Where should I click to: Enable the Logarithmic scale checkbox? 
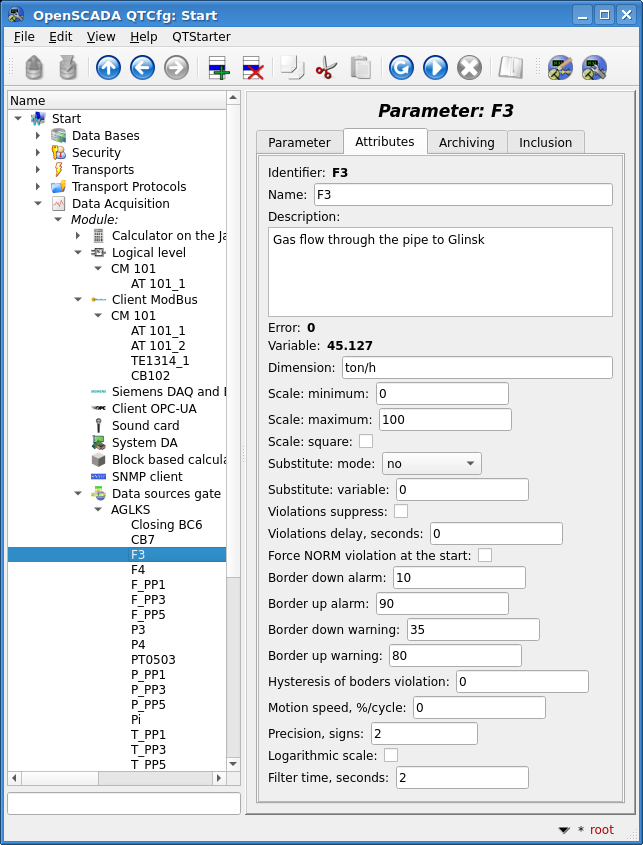pos(391,755)
